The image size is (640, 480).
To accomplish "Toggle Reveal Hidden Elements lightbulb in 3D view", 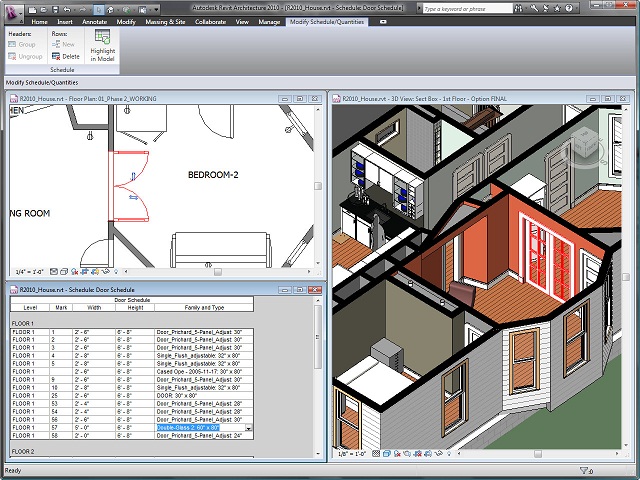I will pos(449,453).
